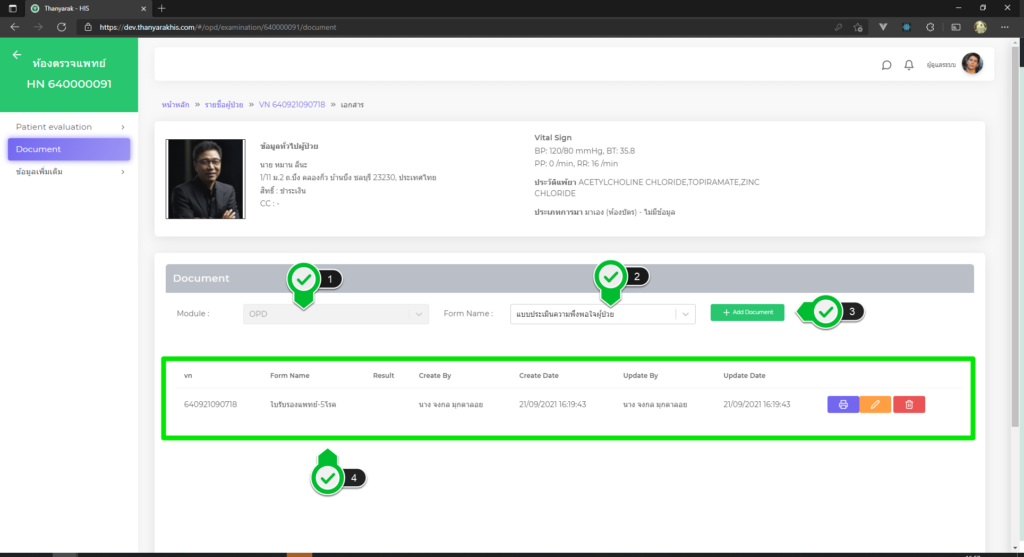Open the chat messages icon
1024x557 pixels.
click(886, 65)
